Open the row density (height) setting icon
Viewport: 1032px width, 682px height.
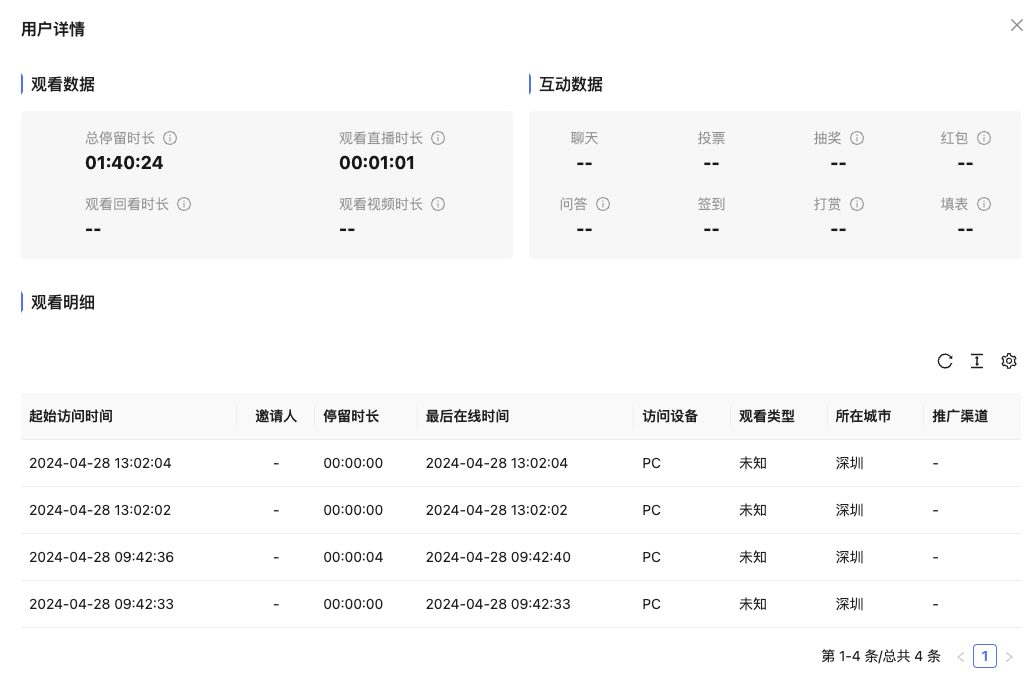977,361
